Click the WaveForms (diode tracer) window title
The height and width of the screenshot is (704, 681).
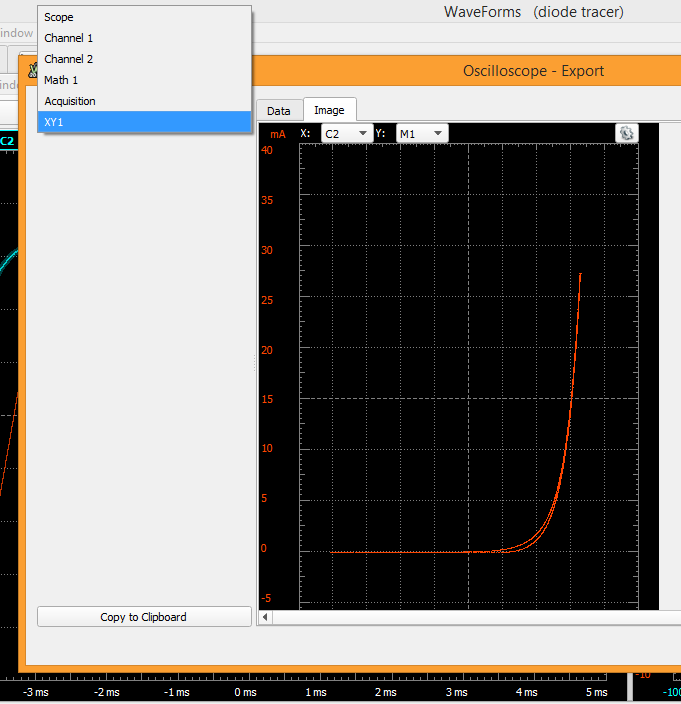coord(533,12)
